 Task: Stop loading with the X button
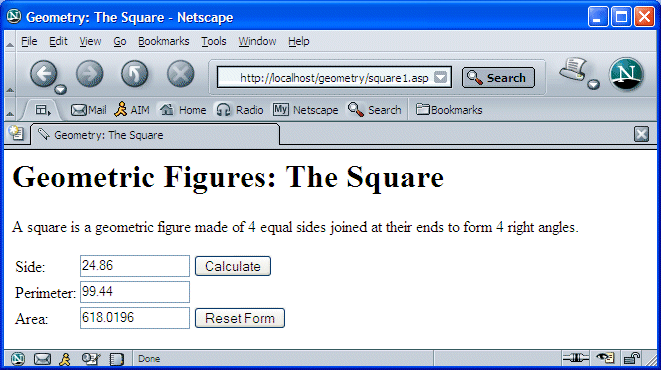pos(180,74)
